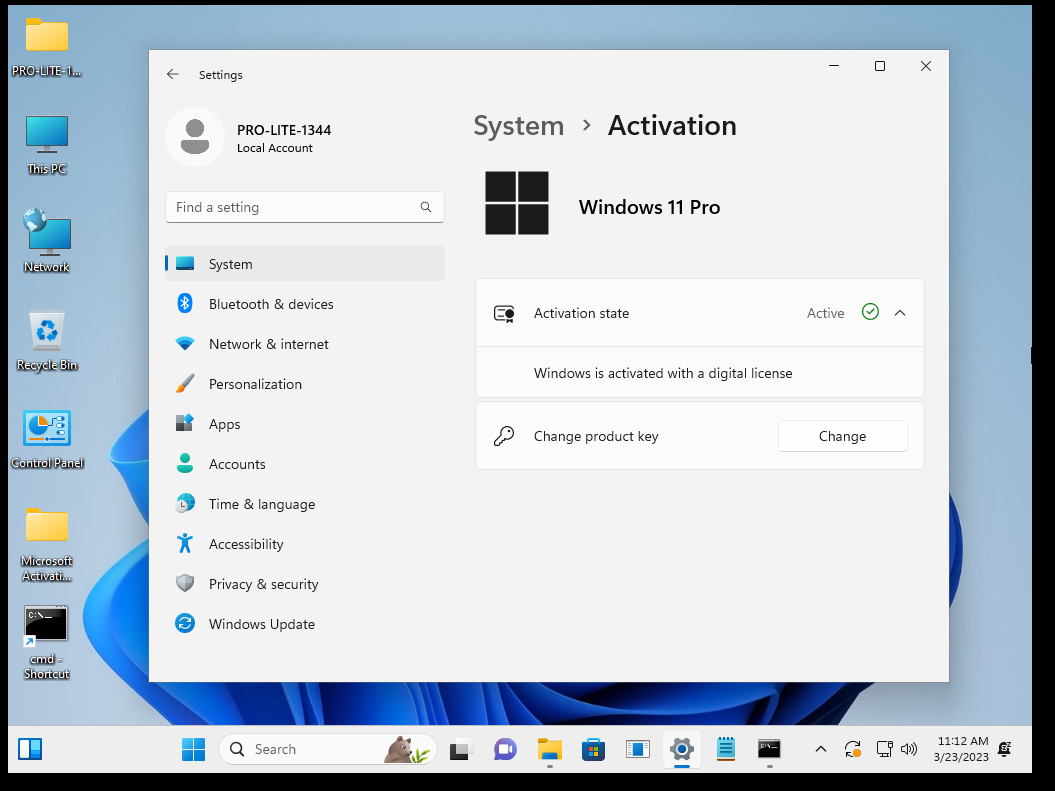Open the Widgets button on taskbar

30,749
